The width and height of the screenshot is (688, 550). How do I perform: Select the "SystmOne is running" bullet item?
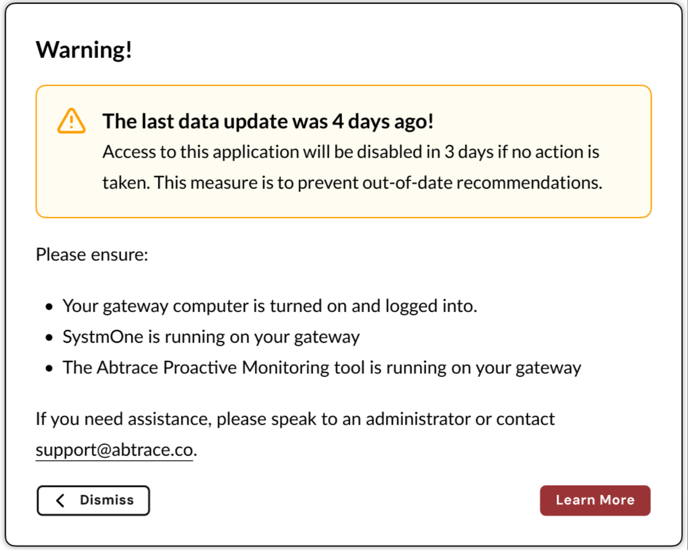210,337
